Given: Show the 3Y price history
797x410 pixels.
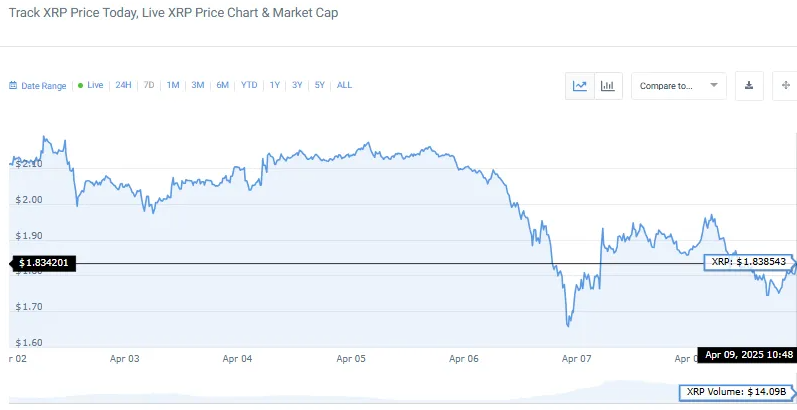Looking at the screenshot, I should [x=297, y=86].
